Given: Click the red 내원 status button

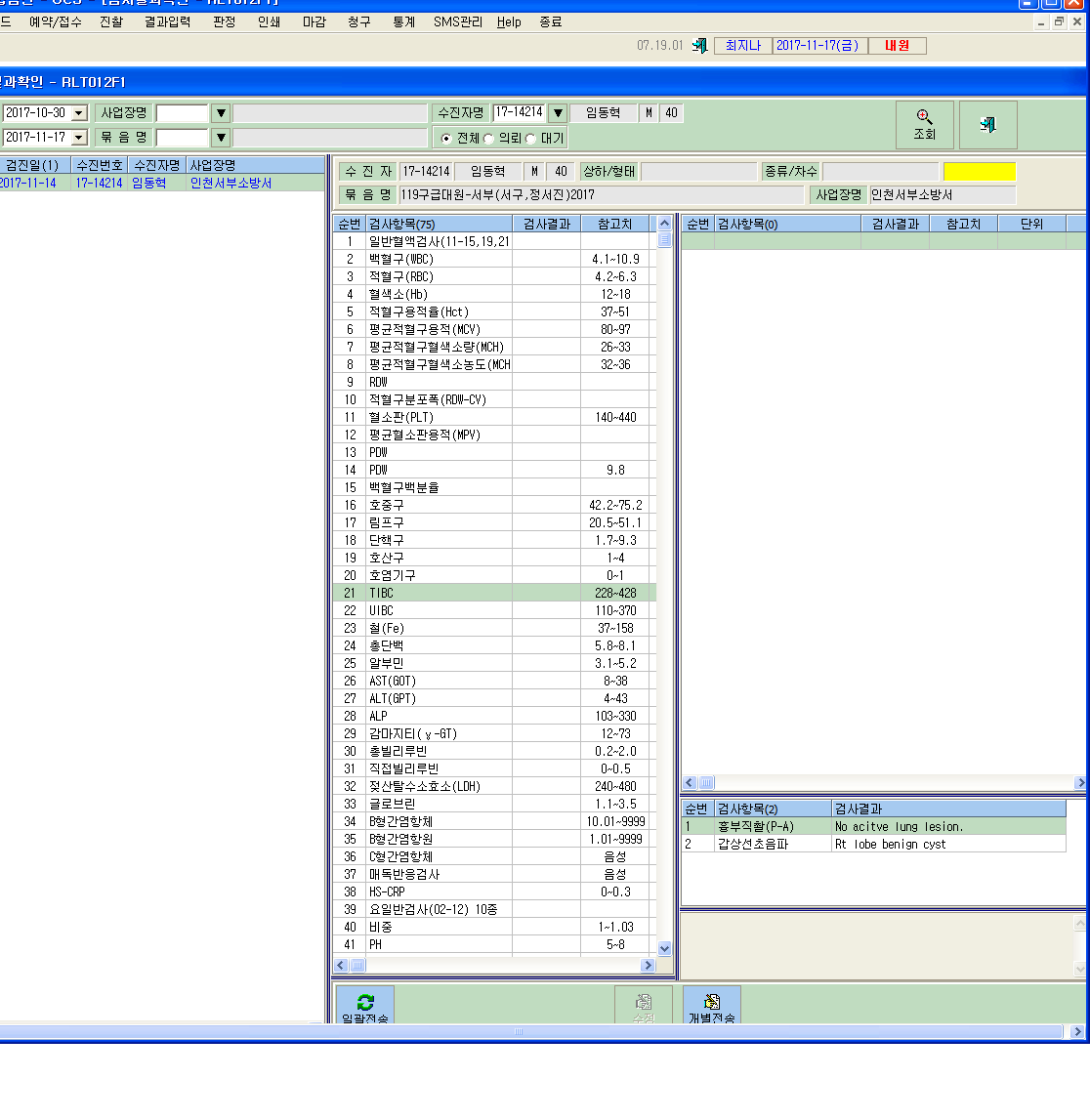Looking at the screenshot, I should point(898,46).
